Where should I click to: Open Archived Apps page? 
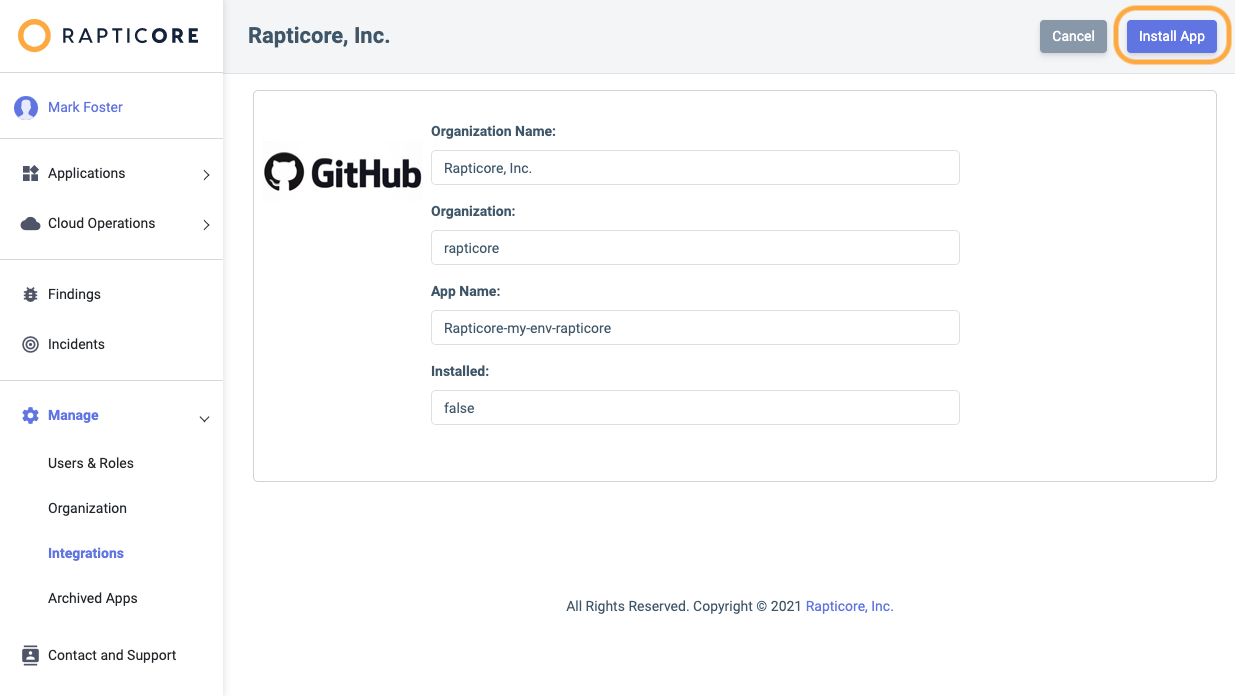(93, 598)
